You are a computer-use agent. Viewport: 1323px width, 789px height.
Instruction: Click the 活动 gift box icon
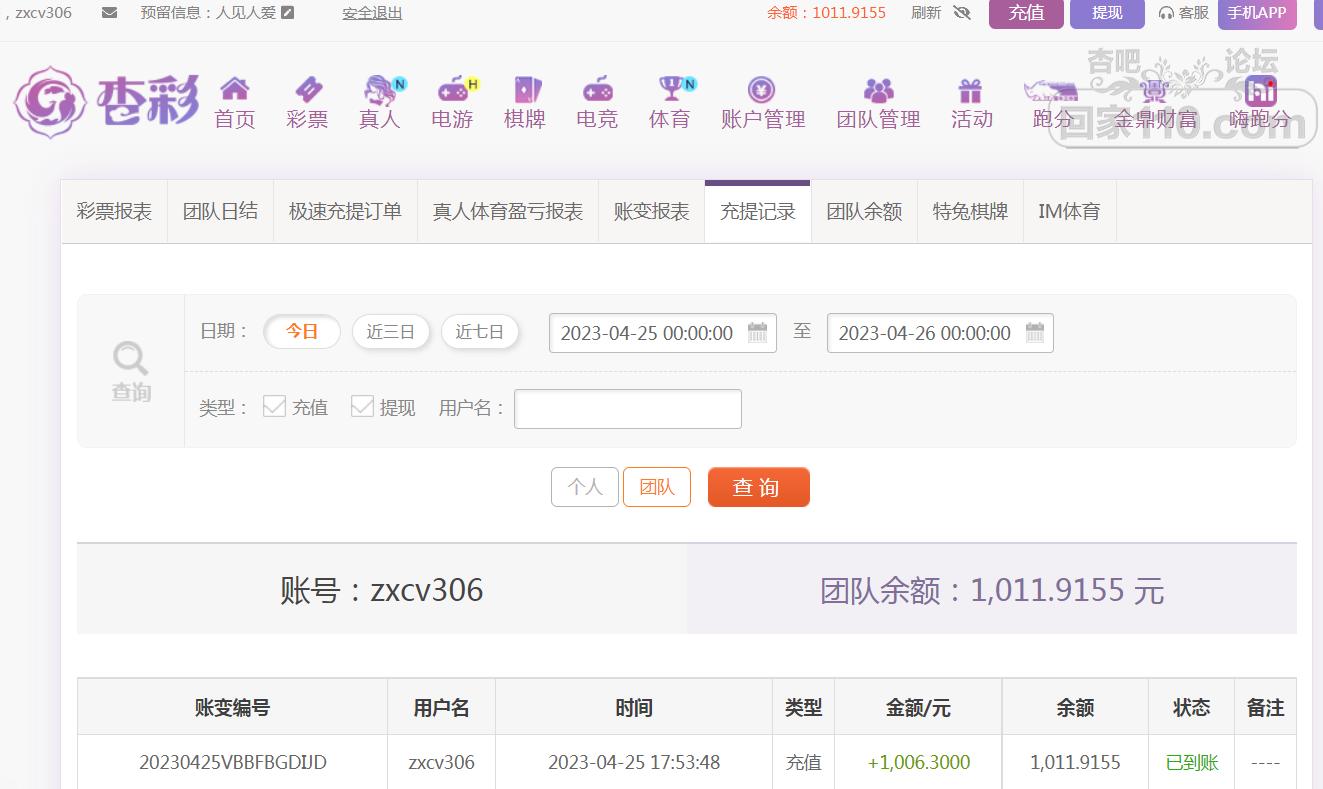(x=971, y=90)
